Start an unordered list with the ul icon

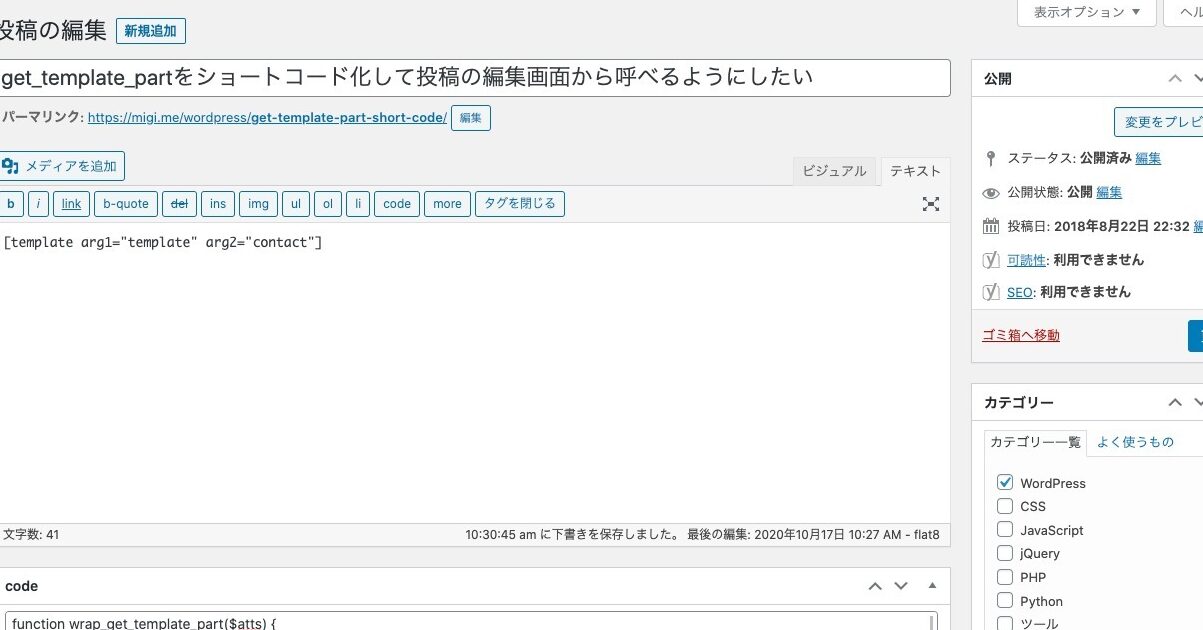295,203
